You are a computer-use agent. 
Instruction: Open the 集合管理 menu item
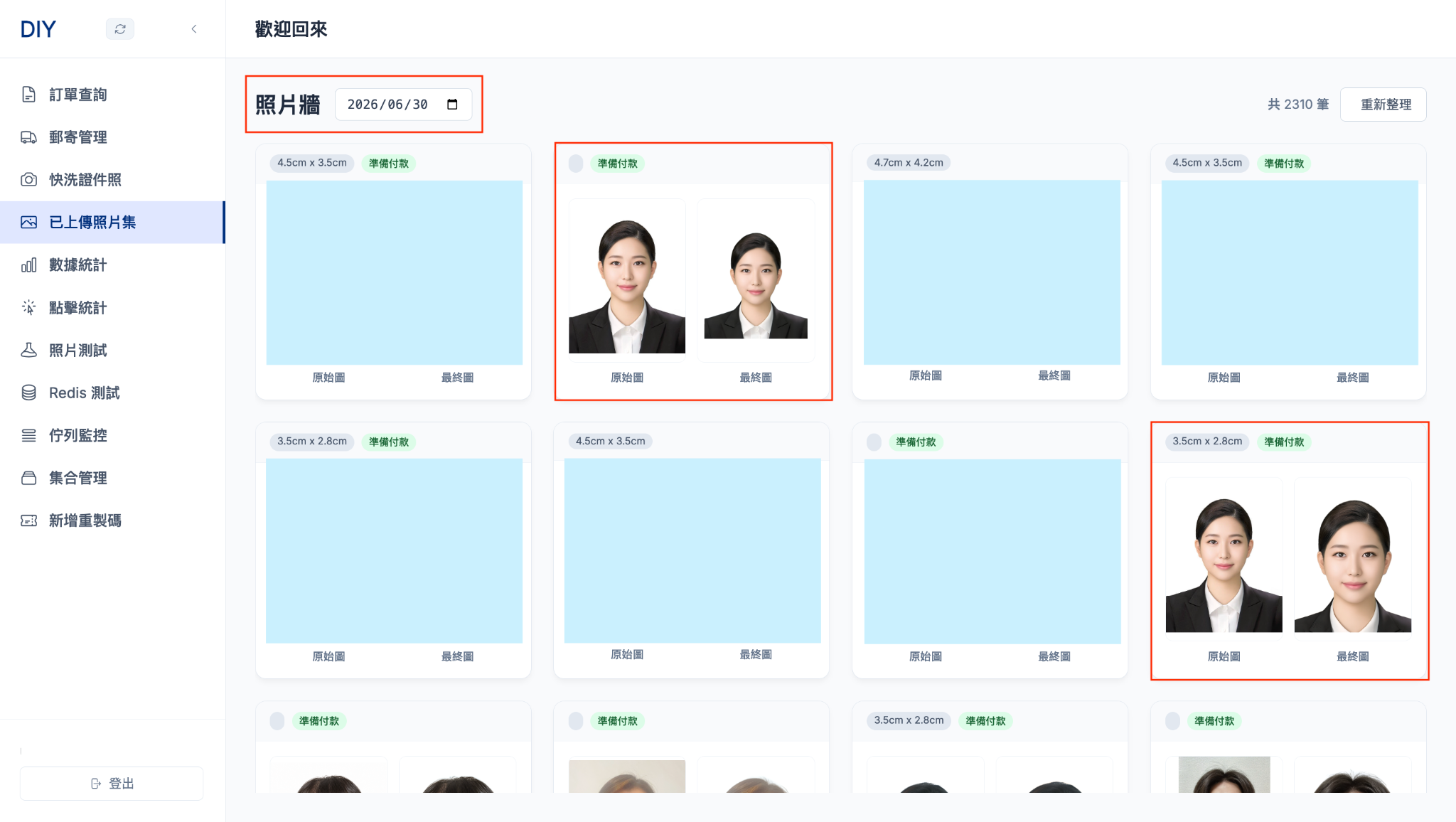[x=112, y=479]
